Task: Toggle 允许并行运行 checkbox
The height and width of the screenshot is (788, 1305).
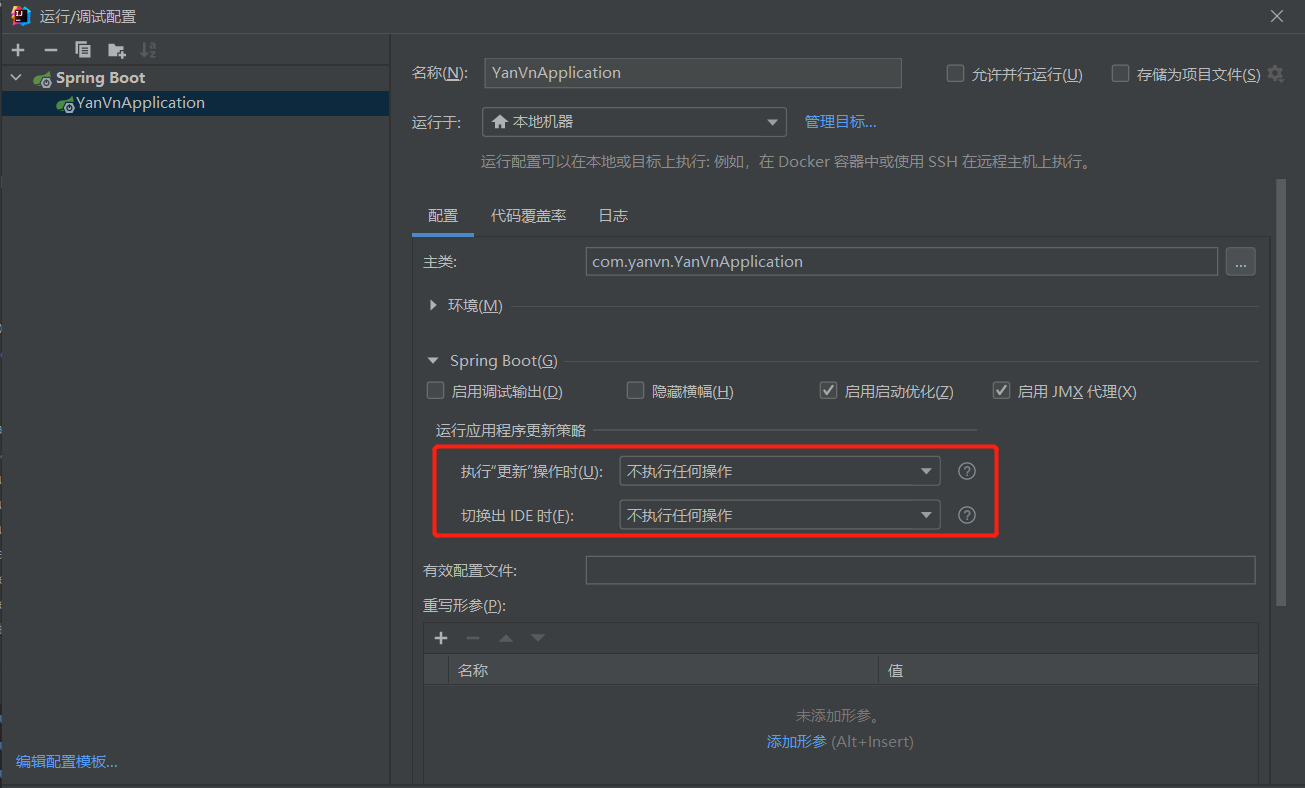Action: (x=955, y=73)
